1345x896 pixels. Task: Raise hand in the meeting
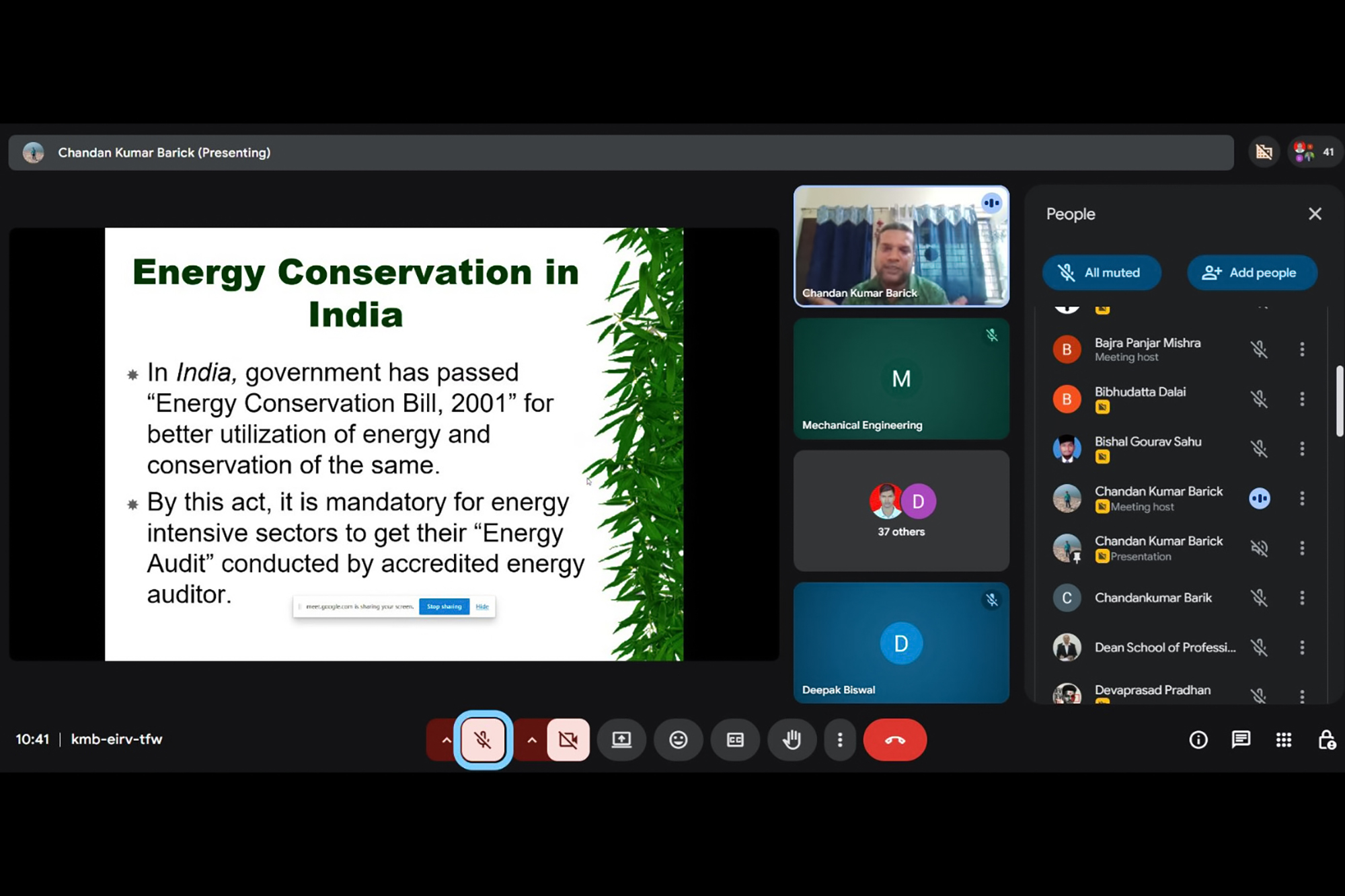click(792, 740)
